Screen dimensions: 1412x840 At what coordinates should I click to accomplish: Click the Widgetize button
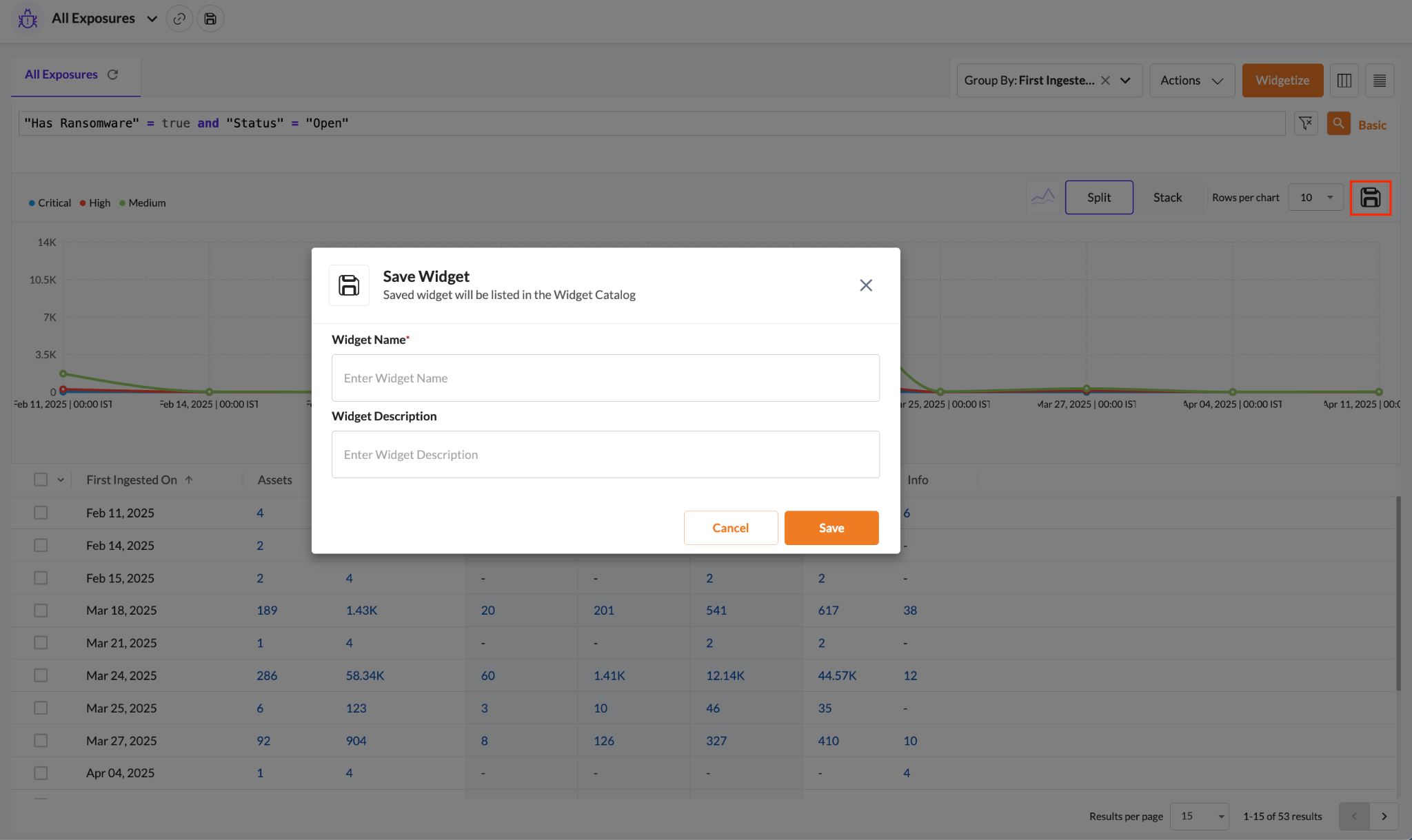(x=1282, y=81)
